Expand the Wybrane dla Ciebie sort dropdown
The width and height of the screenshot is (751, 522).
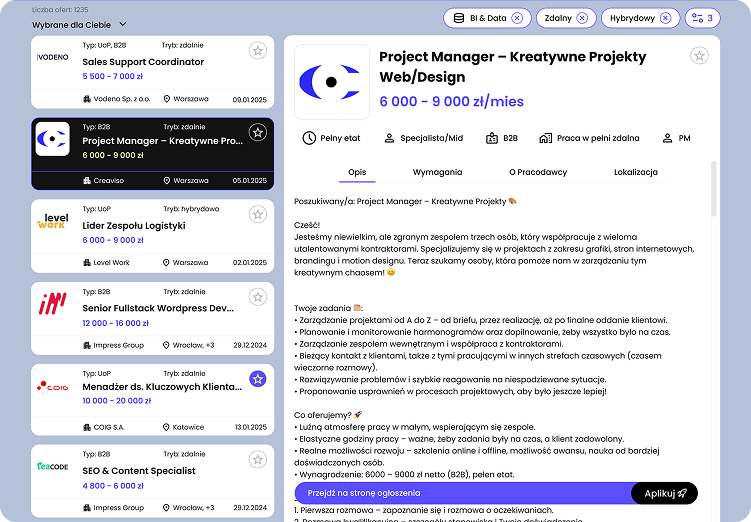(79, 24)
